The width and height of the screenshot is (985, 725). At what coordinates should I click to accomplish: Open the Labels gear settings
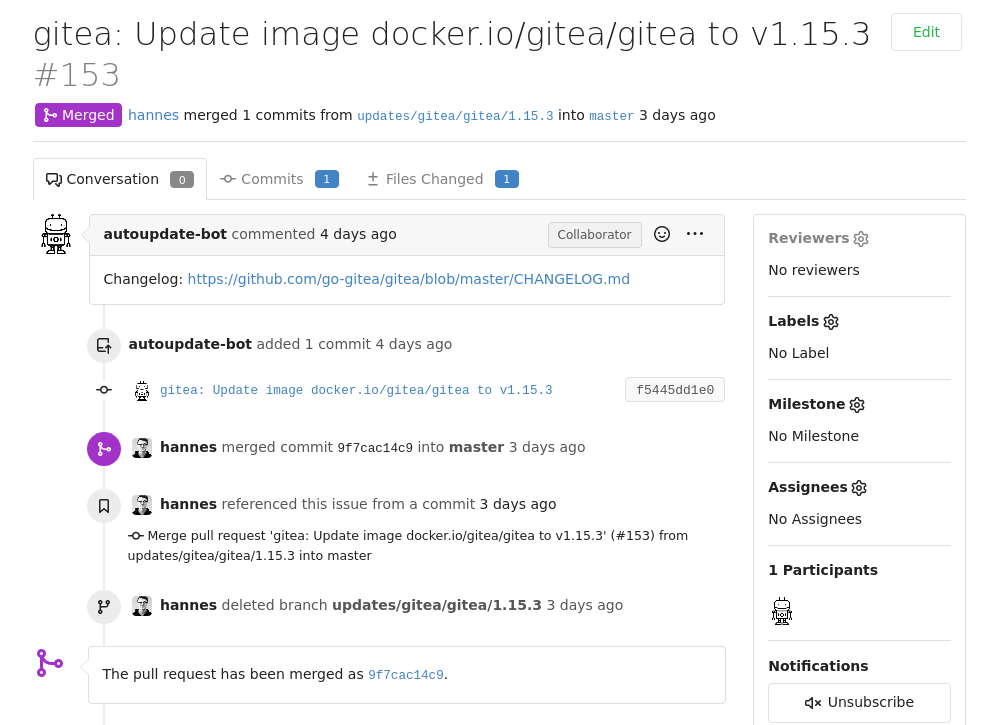[x=831, y=322]
